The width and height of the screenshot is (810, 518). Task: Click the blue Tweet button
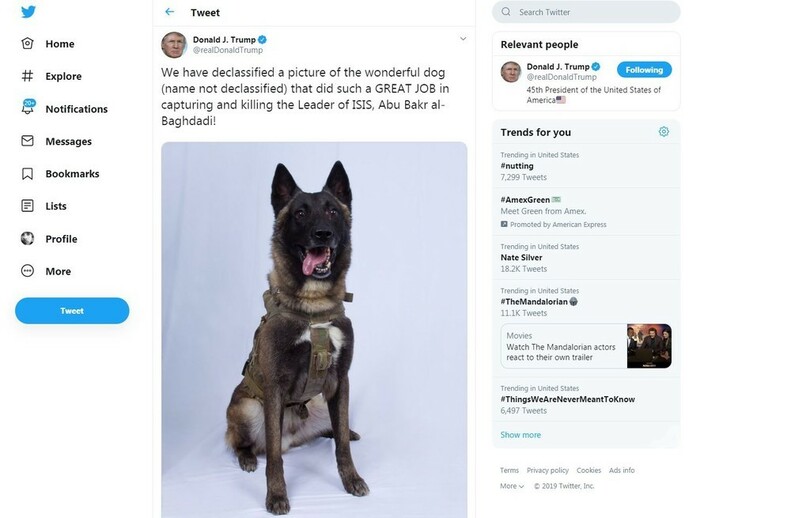[x=72, y=311]
